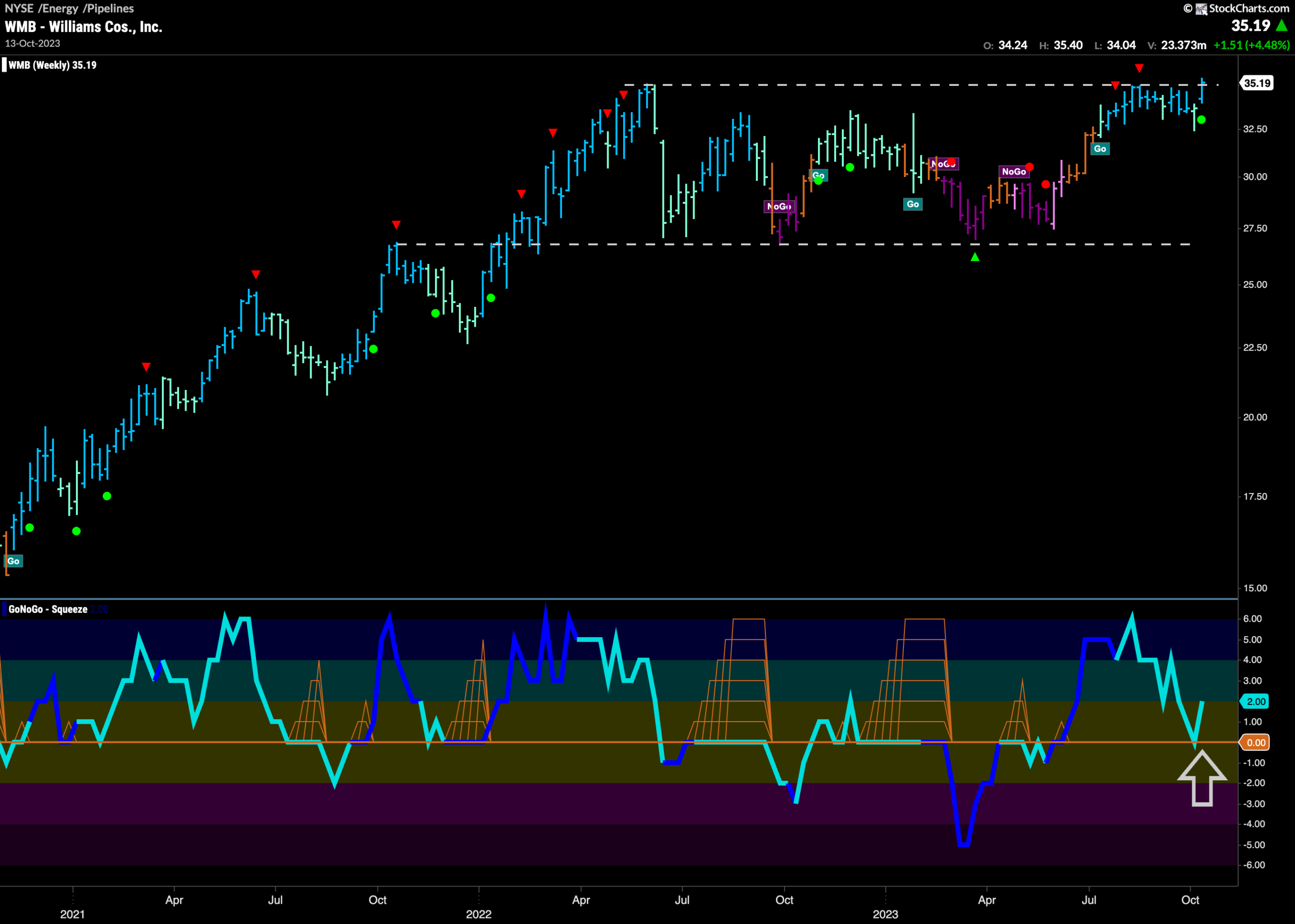Click the green dot beside the latest weekly bar
The width and height of the screenshot is (1295, 924).
tap(1201, 119)
